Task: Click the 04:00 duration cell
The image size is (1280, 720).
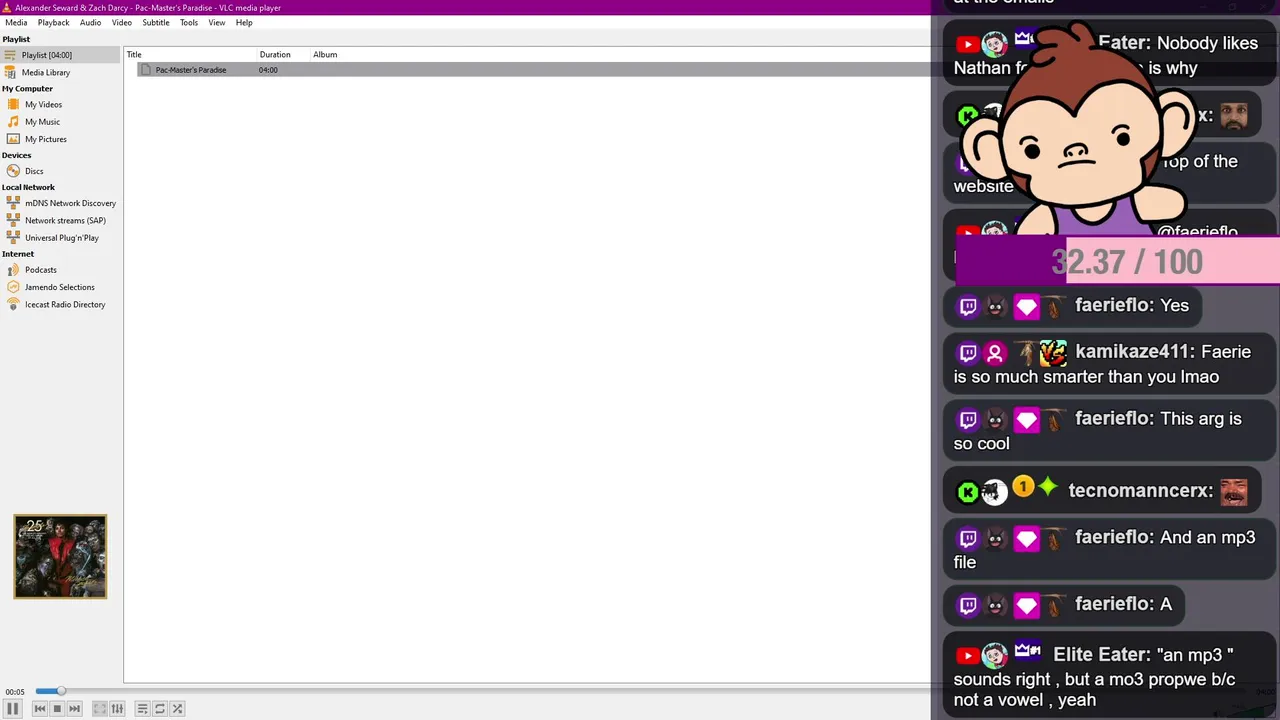Action: coord(268,70)
